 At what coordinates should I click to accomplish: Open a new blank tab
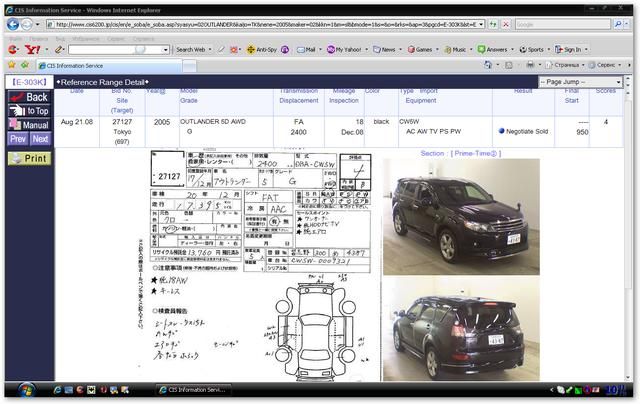point(189,66)
